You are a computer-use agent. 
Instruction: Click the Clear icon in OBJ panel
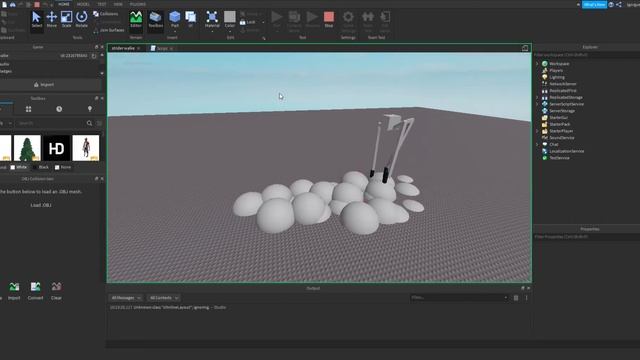pyautogui.click(x=56, y=287)
